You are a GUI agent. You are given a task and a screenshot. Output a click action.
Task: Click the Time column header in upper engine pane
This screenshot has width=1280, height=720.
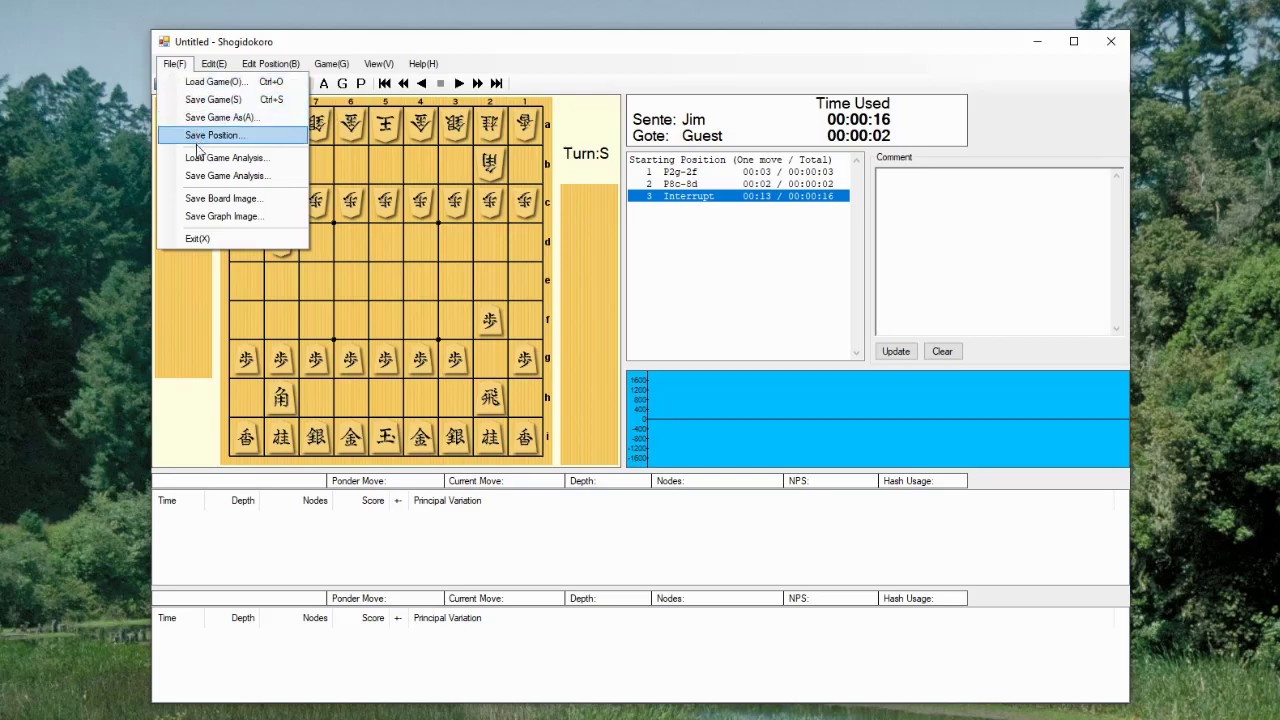167,501
